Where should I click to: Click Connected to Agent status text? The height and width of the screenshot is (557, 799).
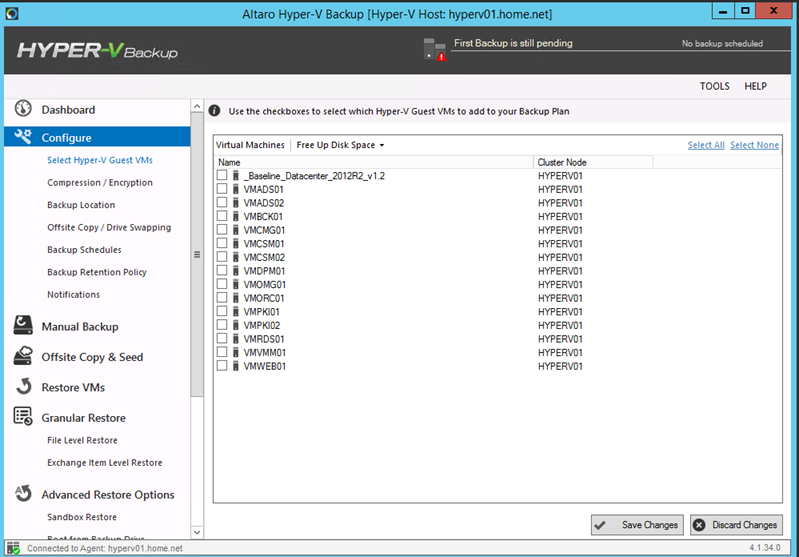tap(104, 548)
